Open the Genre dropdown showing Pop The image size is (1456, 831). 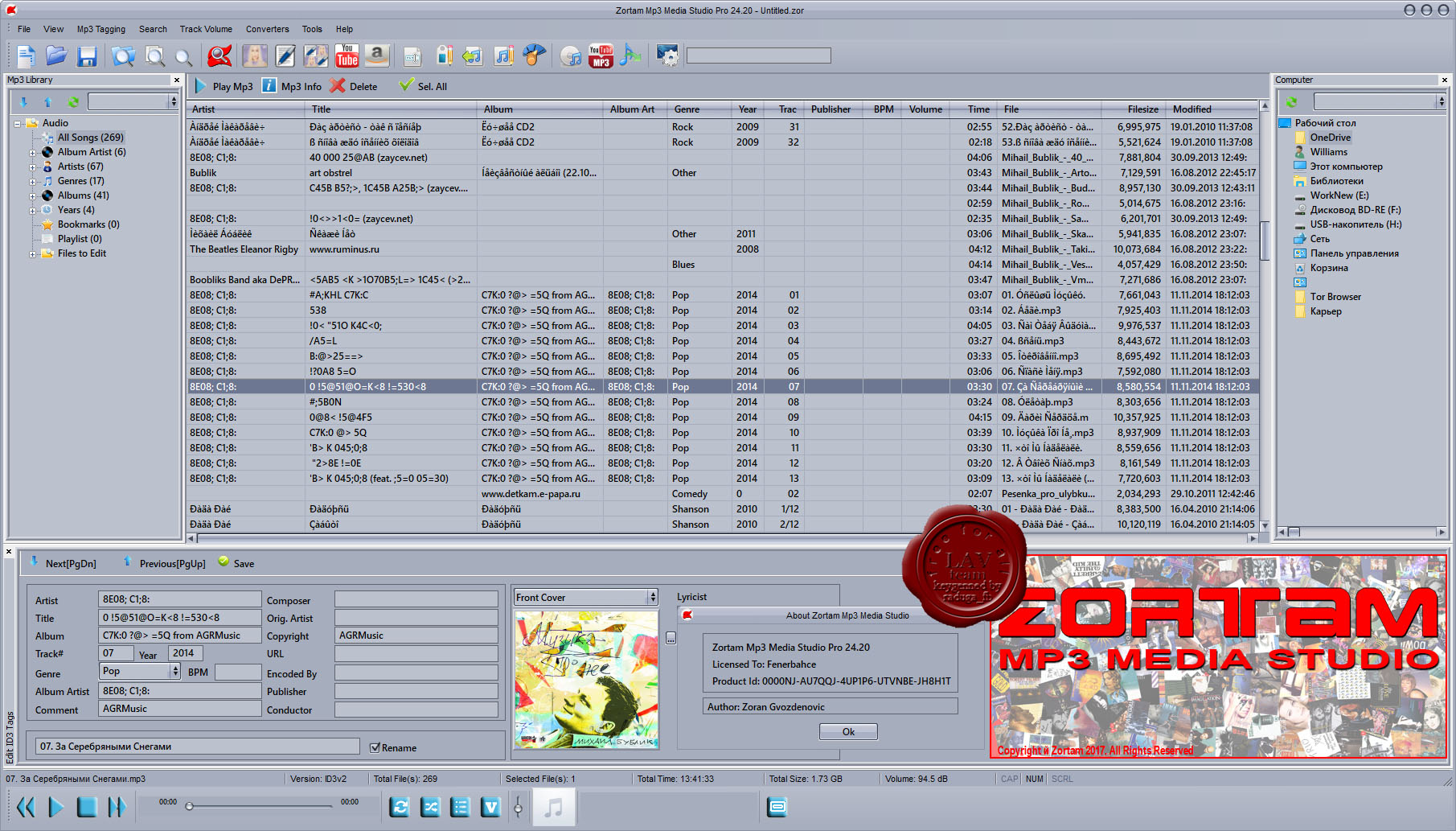tap(174, 671)
